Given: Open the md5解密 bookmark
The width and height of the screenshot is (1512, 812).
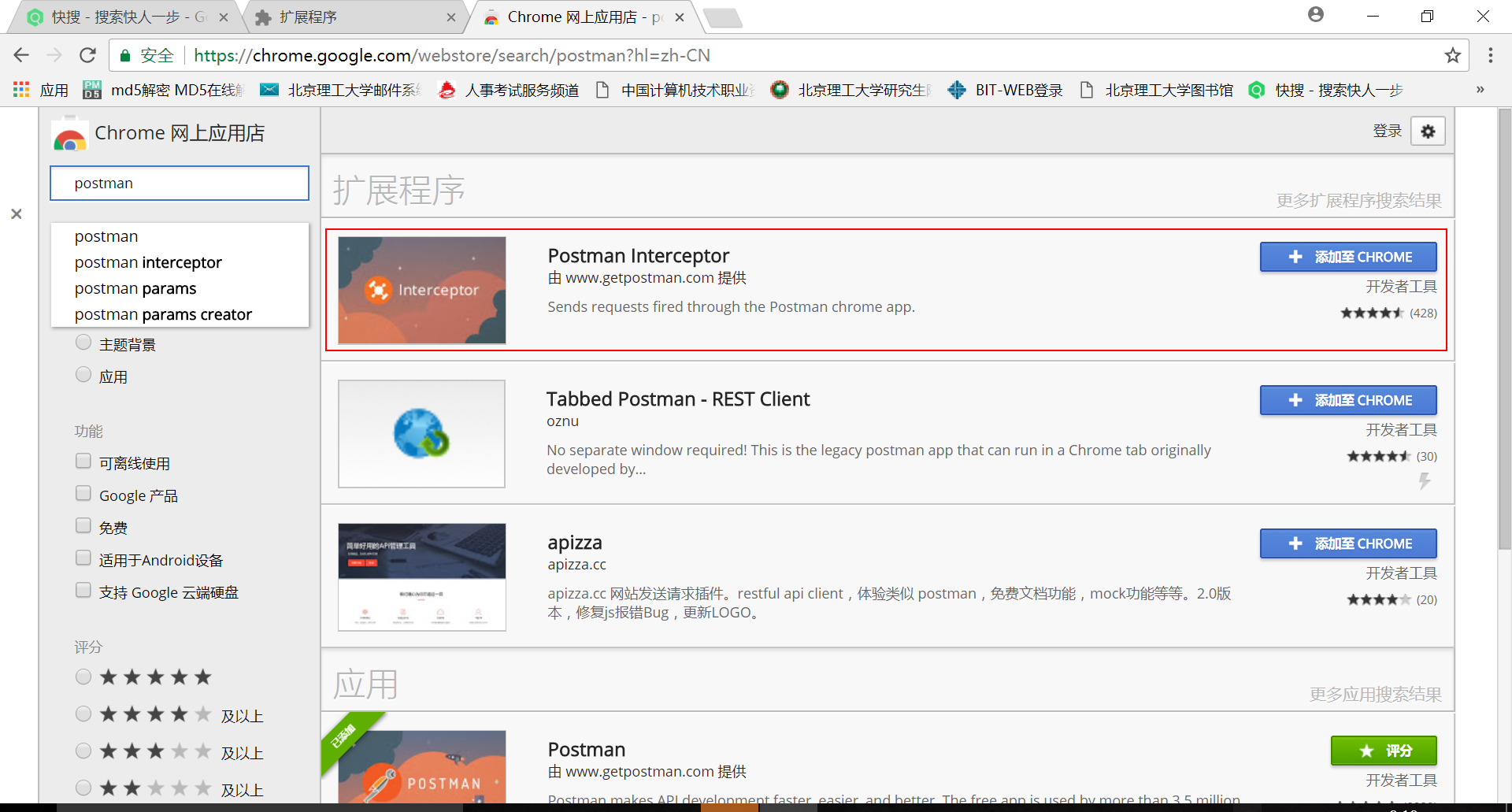Looking at the screenshot, I should tap(164, 90).
